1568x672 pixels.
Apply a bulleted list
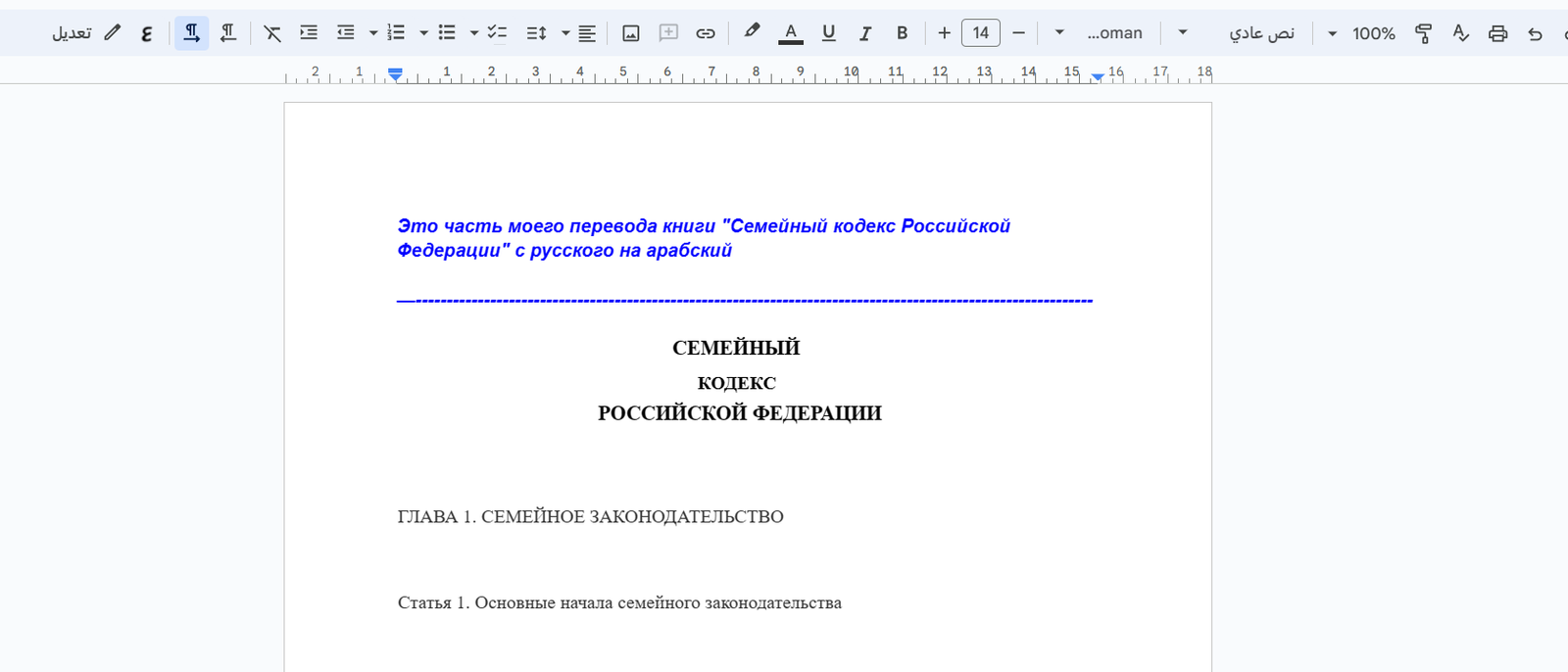click(x=447, y=33)
